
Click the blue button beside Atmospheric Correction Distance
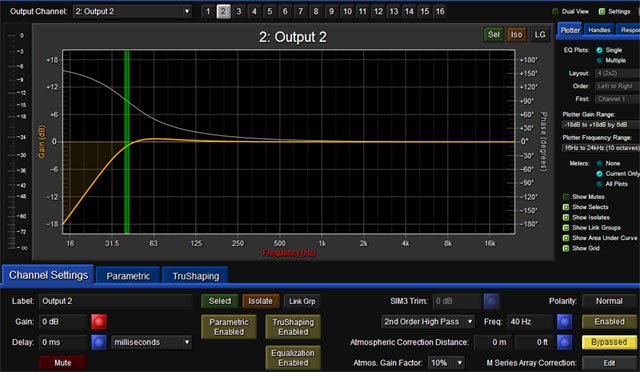click(x=564, y=342)
